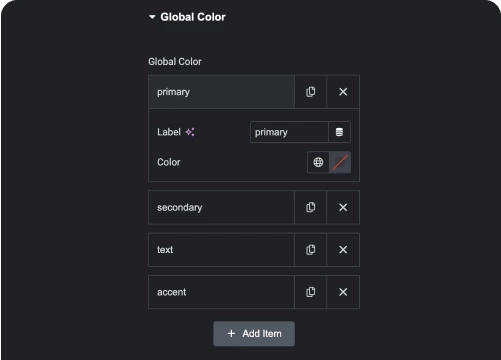
Task: Expand the text color item
Action: pos(221,250)
